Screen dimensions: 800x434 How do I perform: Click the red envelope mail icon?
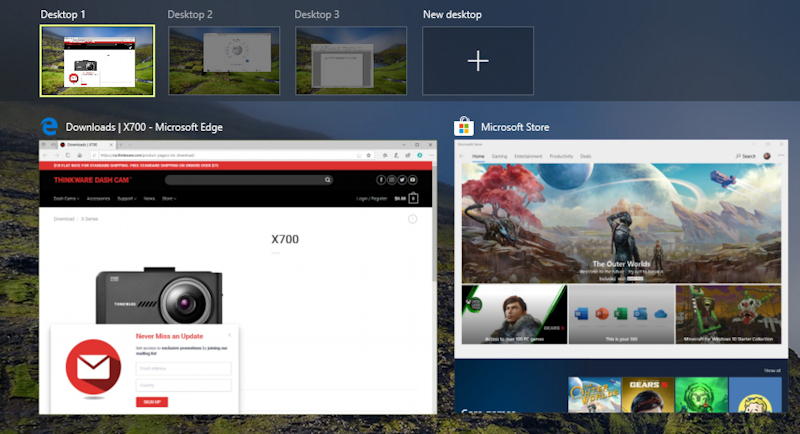[93, 367]
